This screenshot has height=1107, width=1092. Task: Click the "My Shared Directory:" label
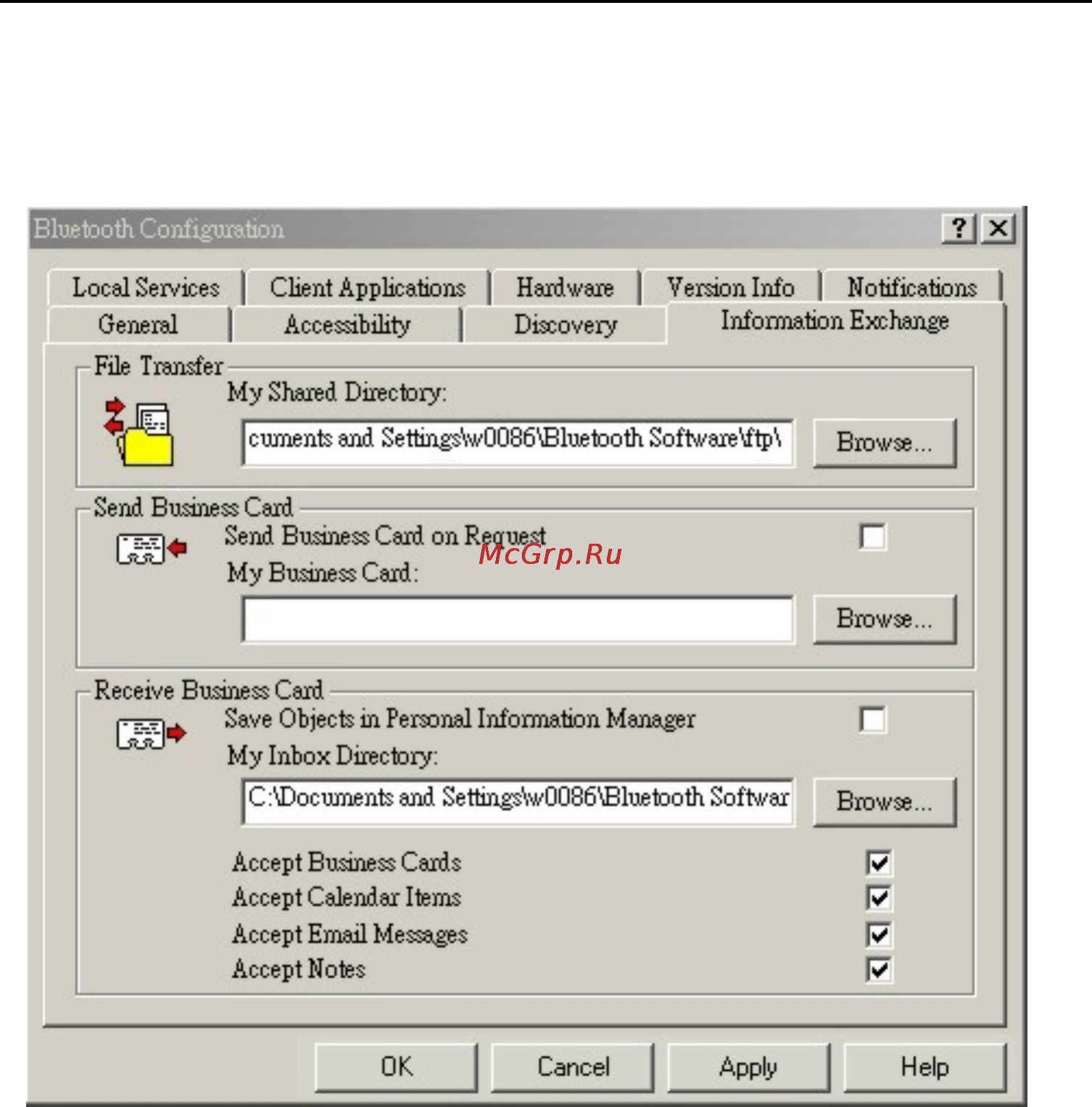tap(337, 392)
